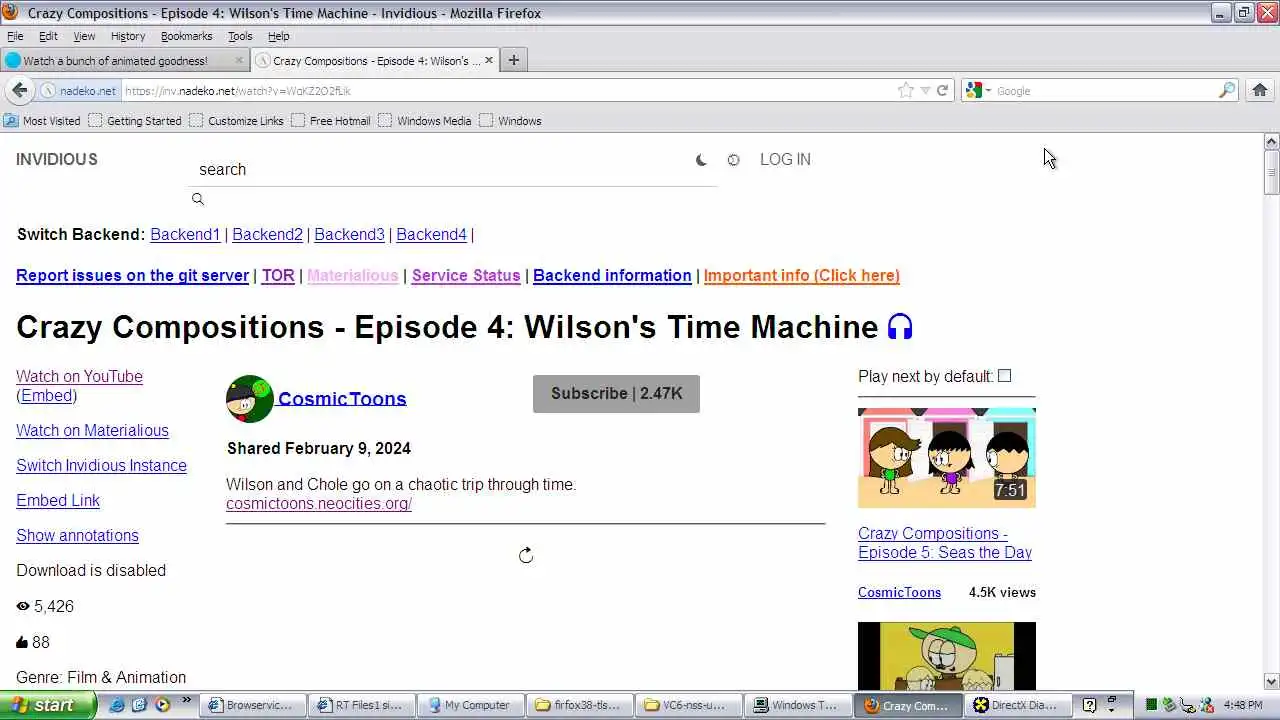The width and height of the screenshot is (1280, 720).
Task: Open the Backend information link
Action: coord(612,275)
